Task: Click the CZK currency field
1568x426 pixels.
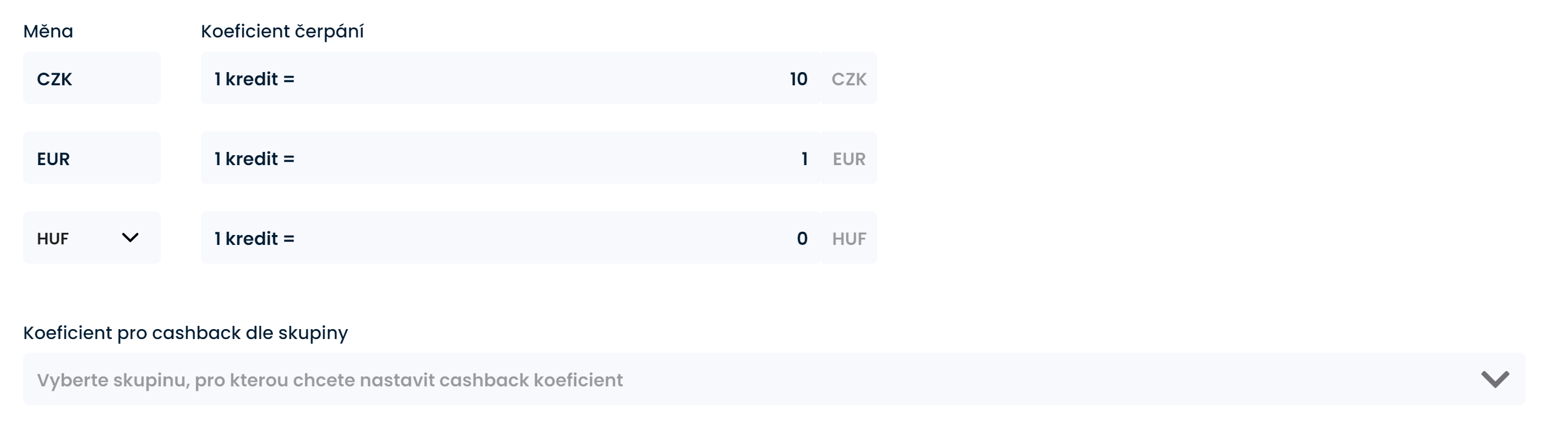Action: pyautogui.click(x=91, y=78)
